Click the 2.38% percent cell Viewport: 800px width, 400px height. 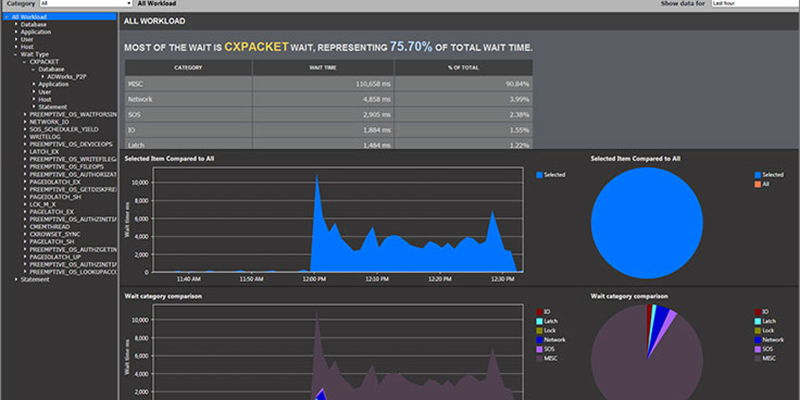tap(463, 114)
